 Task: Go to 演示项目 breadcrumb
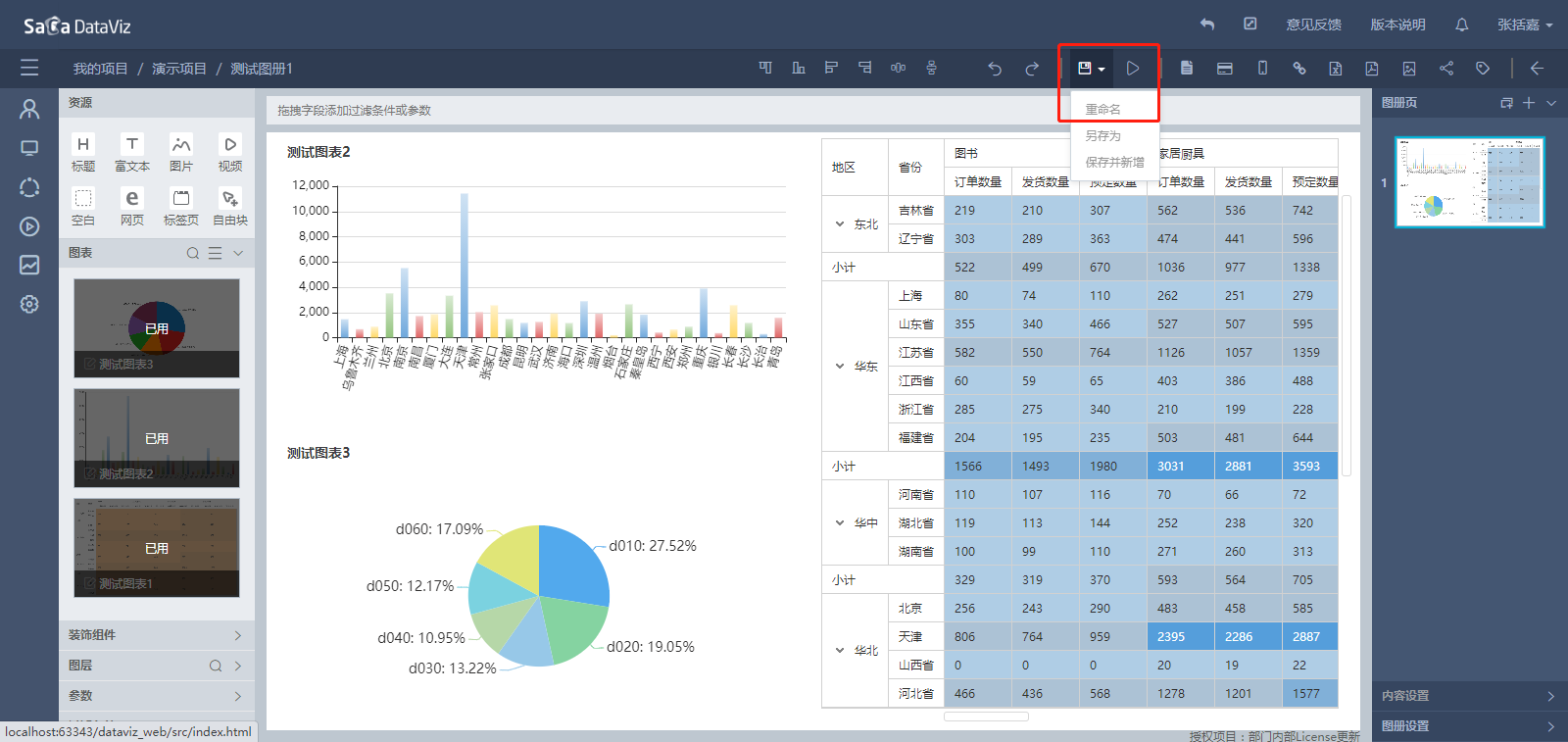[x=179, y=69]
